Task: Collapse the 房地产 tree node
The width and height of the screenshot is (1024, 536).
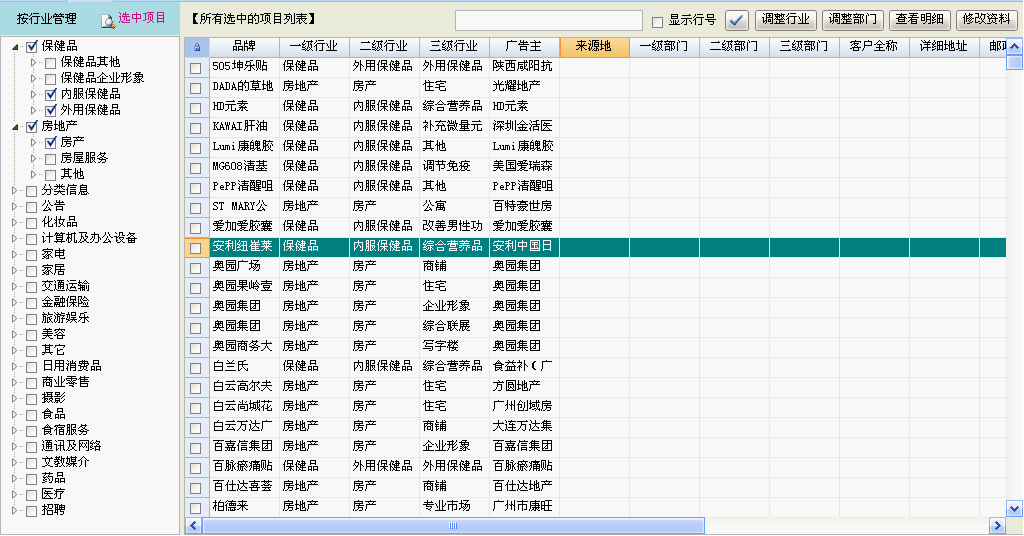Action: [15, 127]
